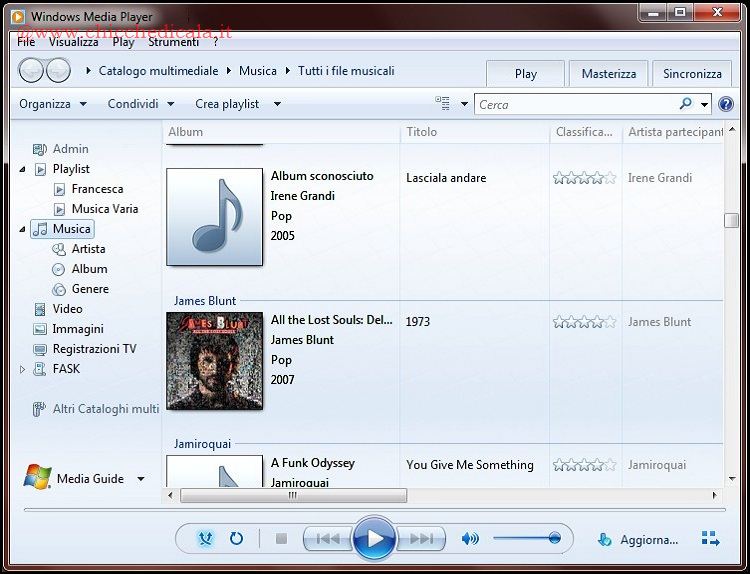Skip to the previous track

coord(327,539)
